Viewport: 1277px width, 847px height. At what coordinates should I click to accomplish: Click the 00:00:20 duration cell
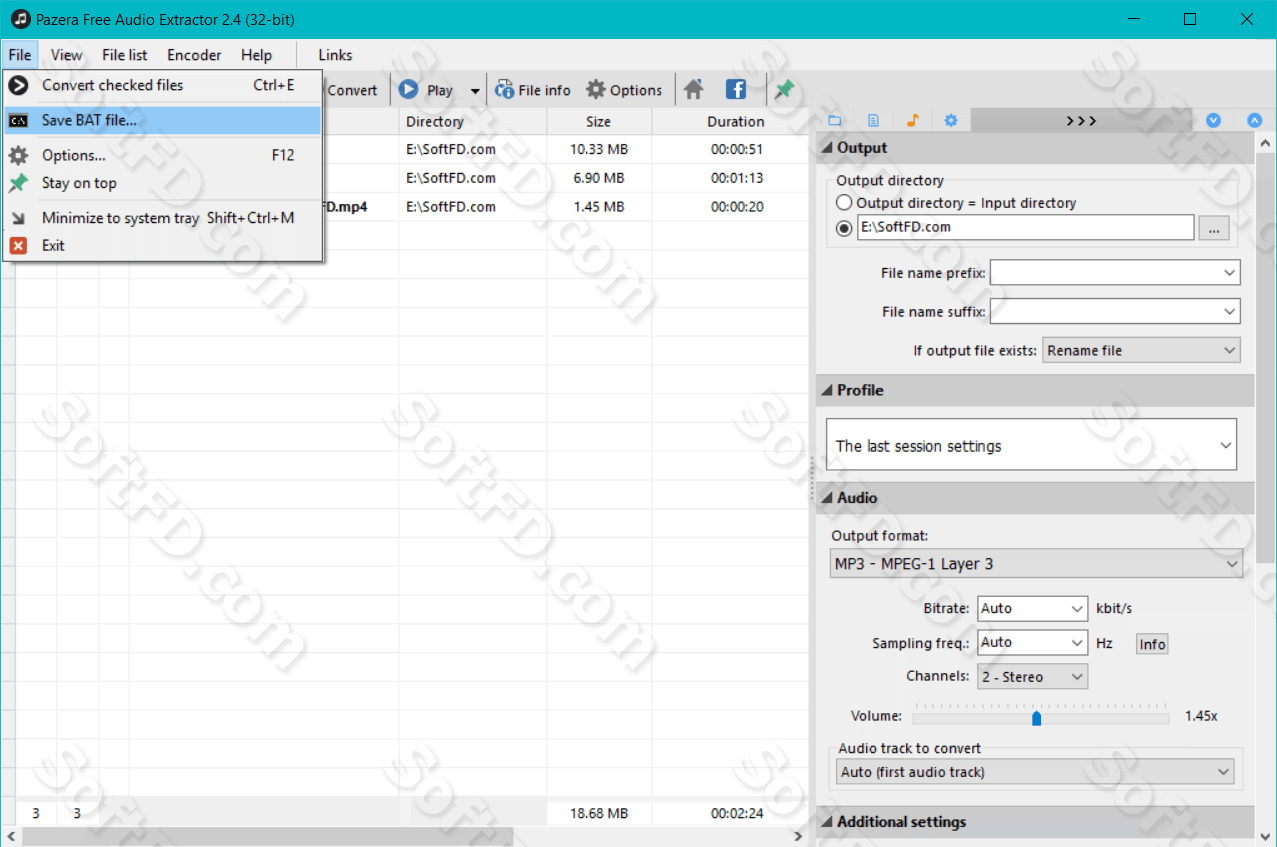pyautogui.click(x=737, y=207)
